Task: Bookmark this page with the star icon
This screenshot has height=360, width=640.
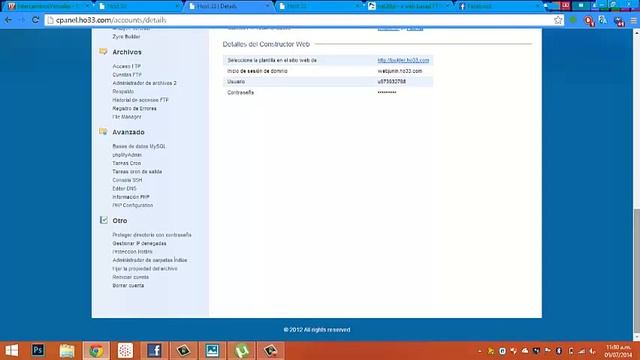Action: [558, 20]
